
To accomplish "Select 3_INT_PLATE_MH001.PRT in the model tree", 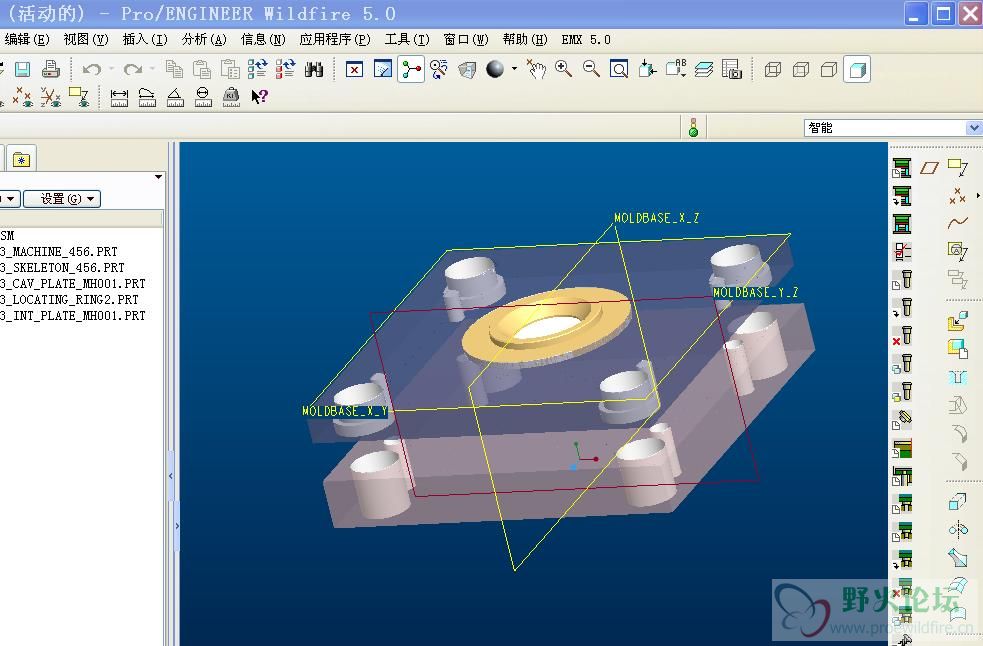I will tap(73, 315).
